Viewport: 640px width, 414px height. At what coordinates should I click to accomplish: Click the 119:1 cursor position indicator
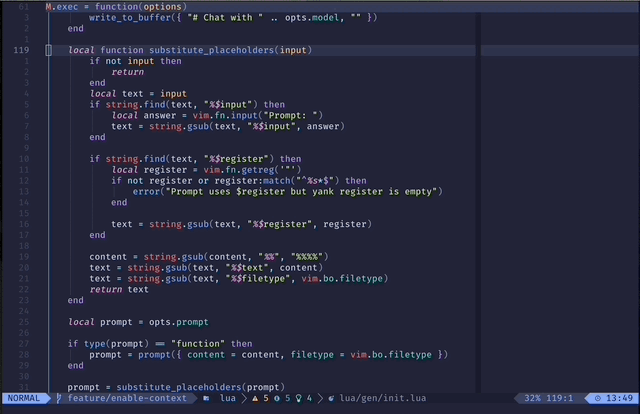point(560,398)
